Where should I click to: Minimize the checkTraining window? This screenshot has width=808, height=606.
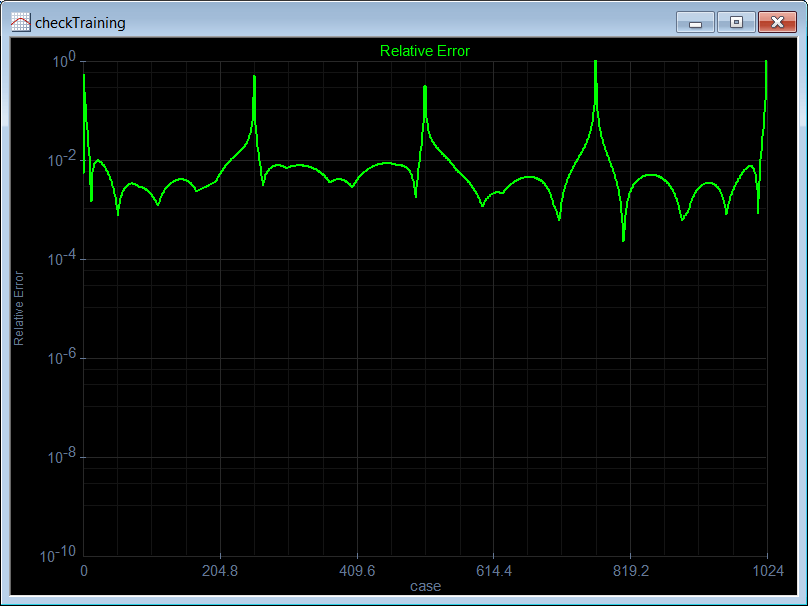695,23
